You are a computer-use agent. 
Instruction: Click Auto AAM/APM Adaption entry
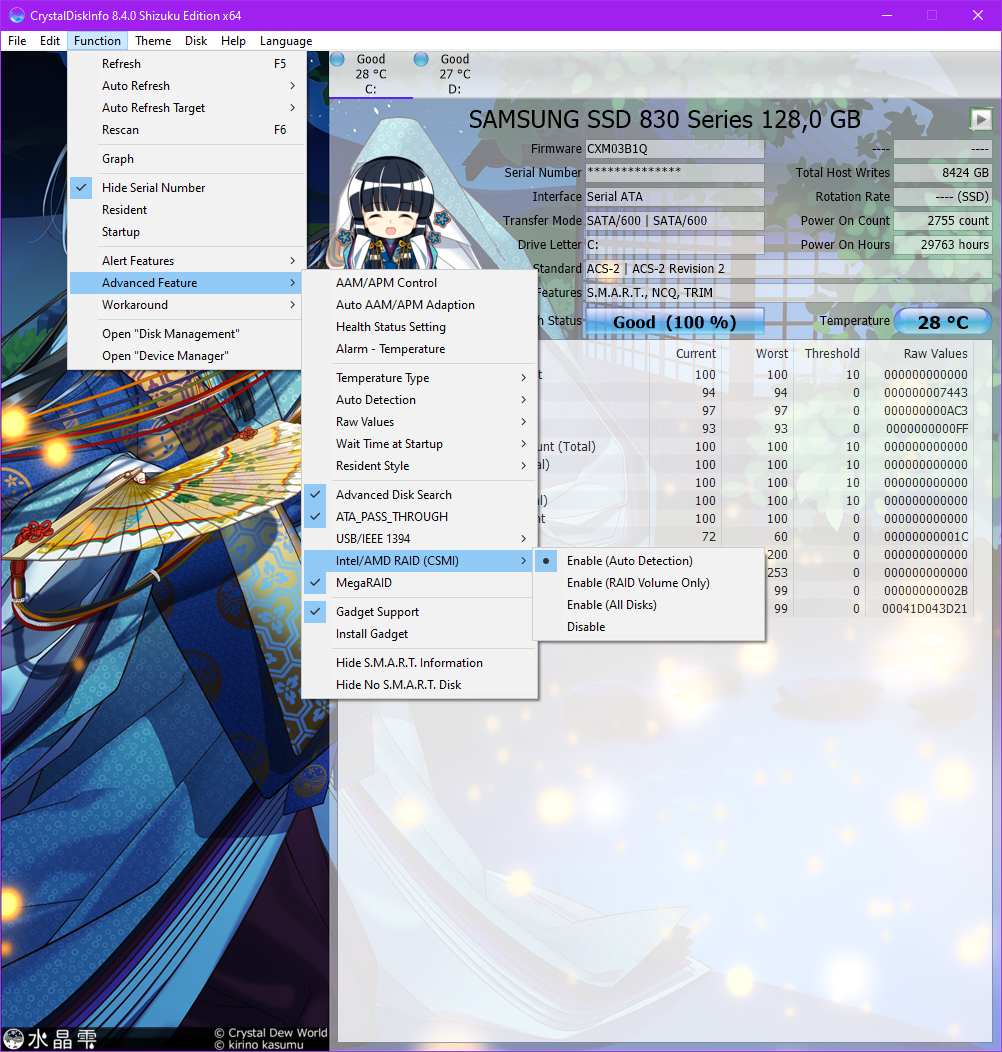pos(420,305)
